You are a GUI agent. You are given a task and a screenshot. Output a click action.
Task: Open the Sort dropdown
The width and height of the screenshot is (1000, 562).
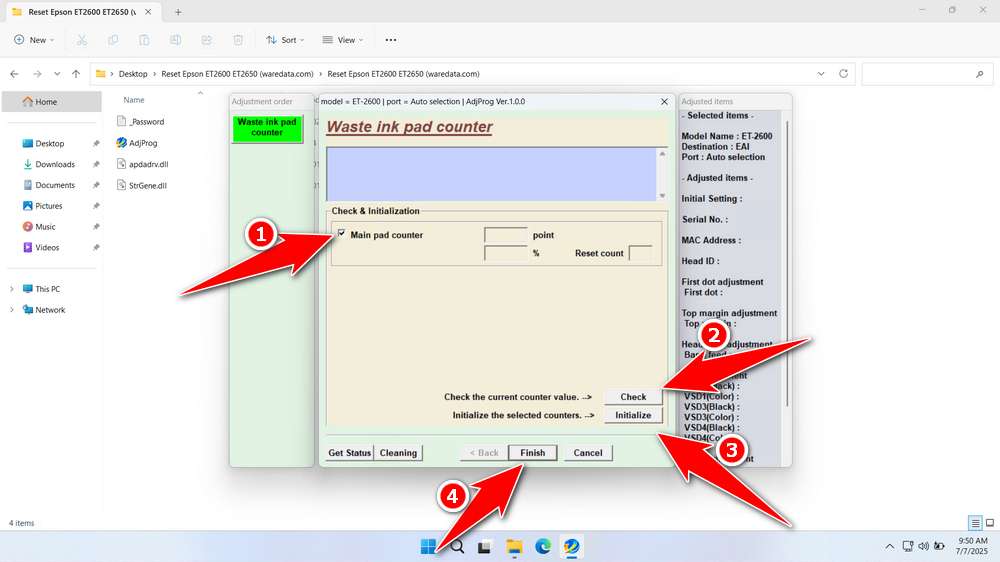coord(285,40)
